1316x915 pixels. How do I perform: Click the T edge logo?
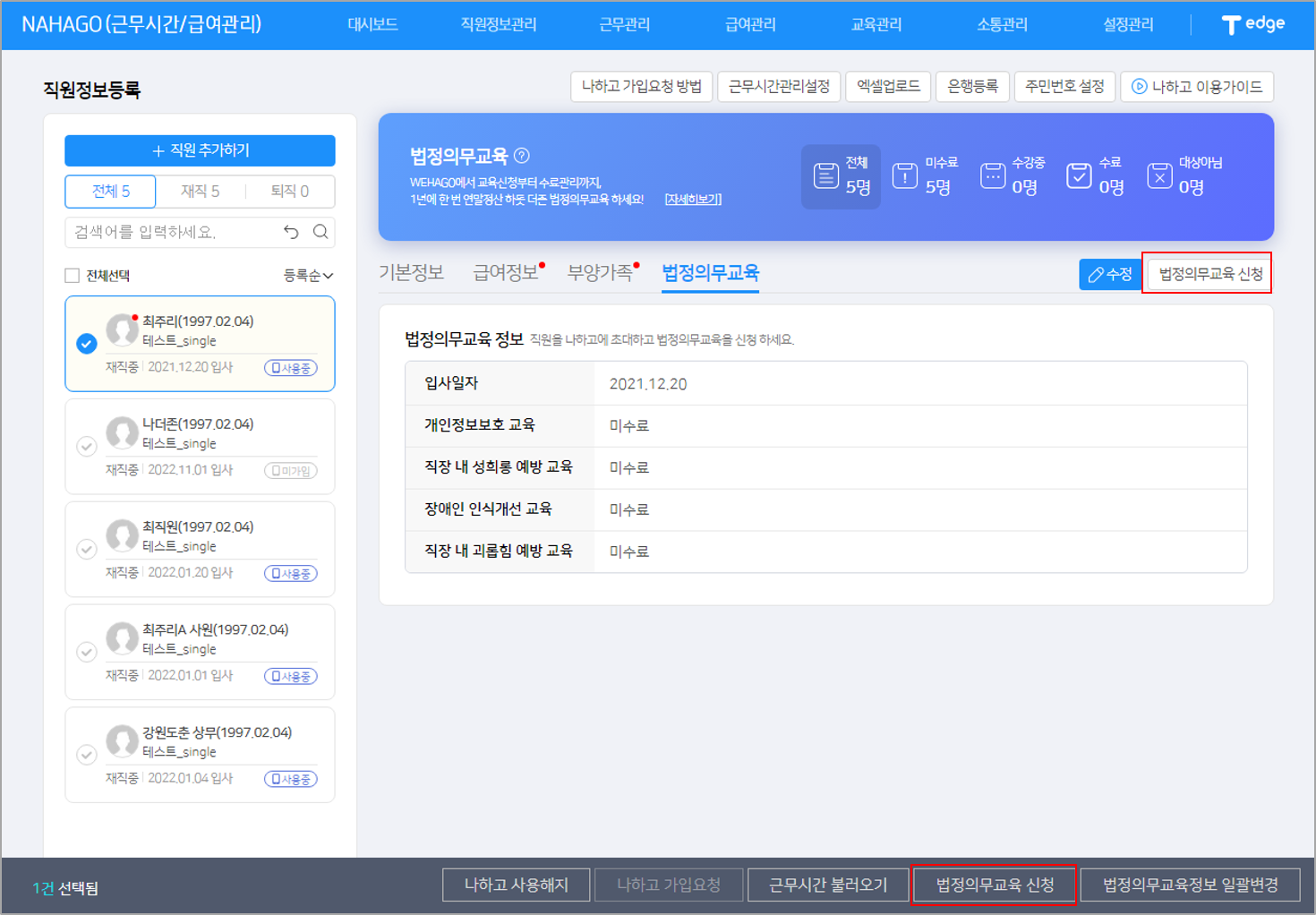click(1253, 24)
